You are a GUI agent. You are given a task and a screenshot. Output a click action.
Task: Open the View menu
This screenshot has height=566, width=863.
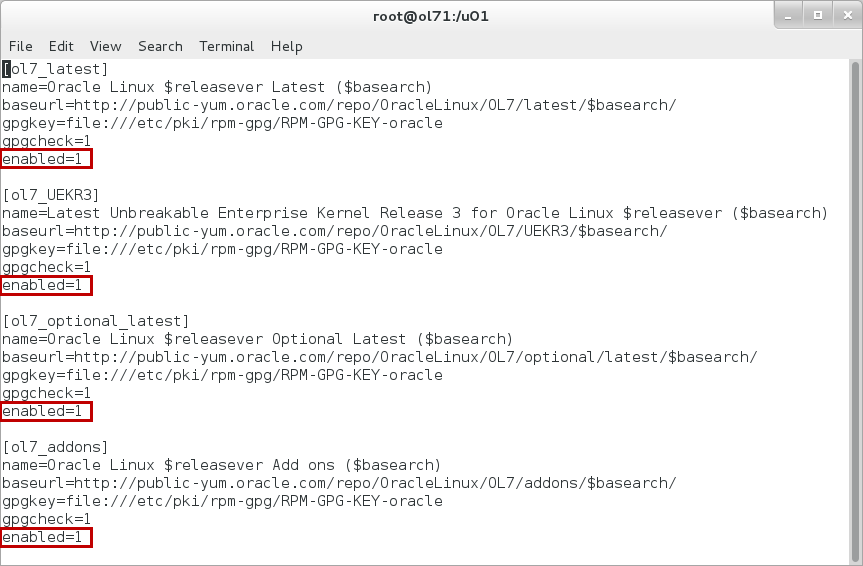pos(105,46)
